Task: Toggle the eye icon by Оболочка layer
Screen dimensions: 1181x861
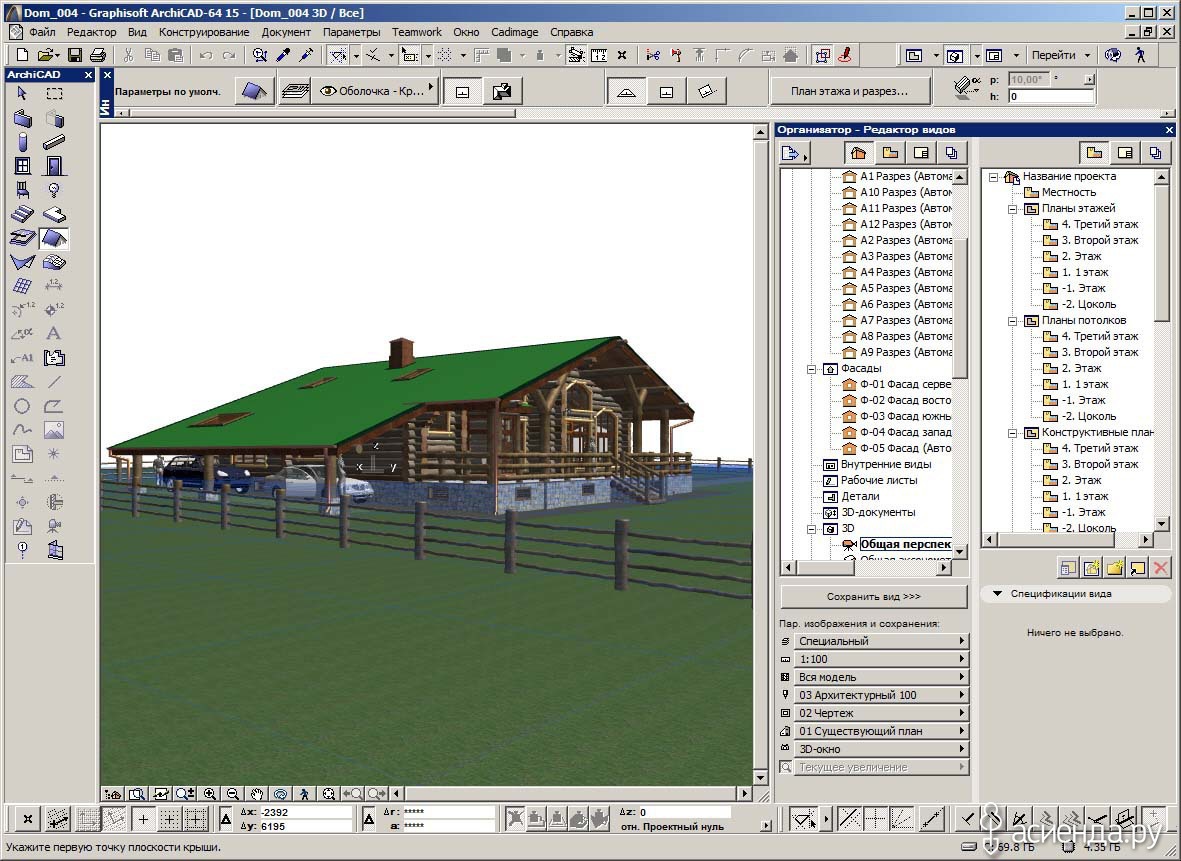Action: [328, 91]
